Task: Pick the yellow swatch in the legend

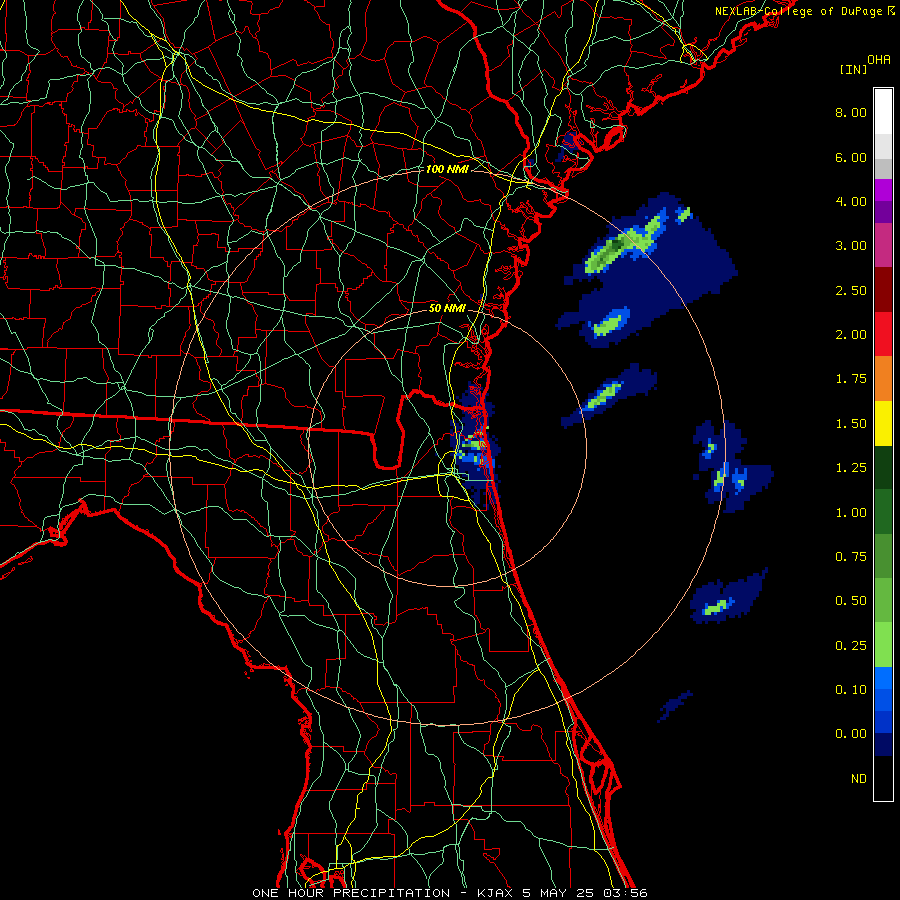Action: click(883, 424)
